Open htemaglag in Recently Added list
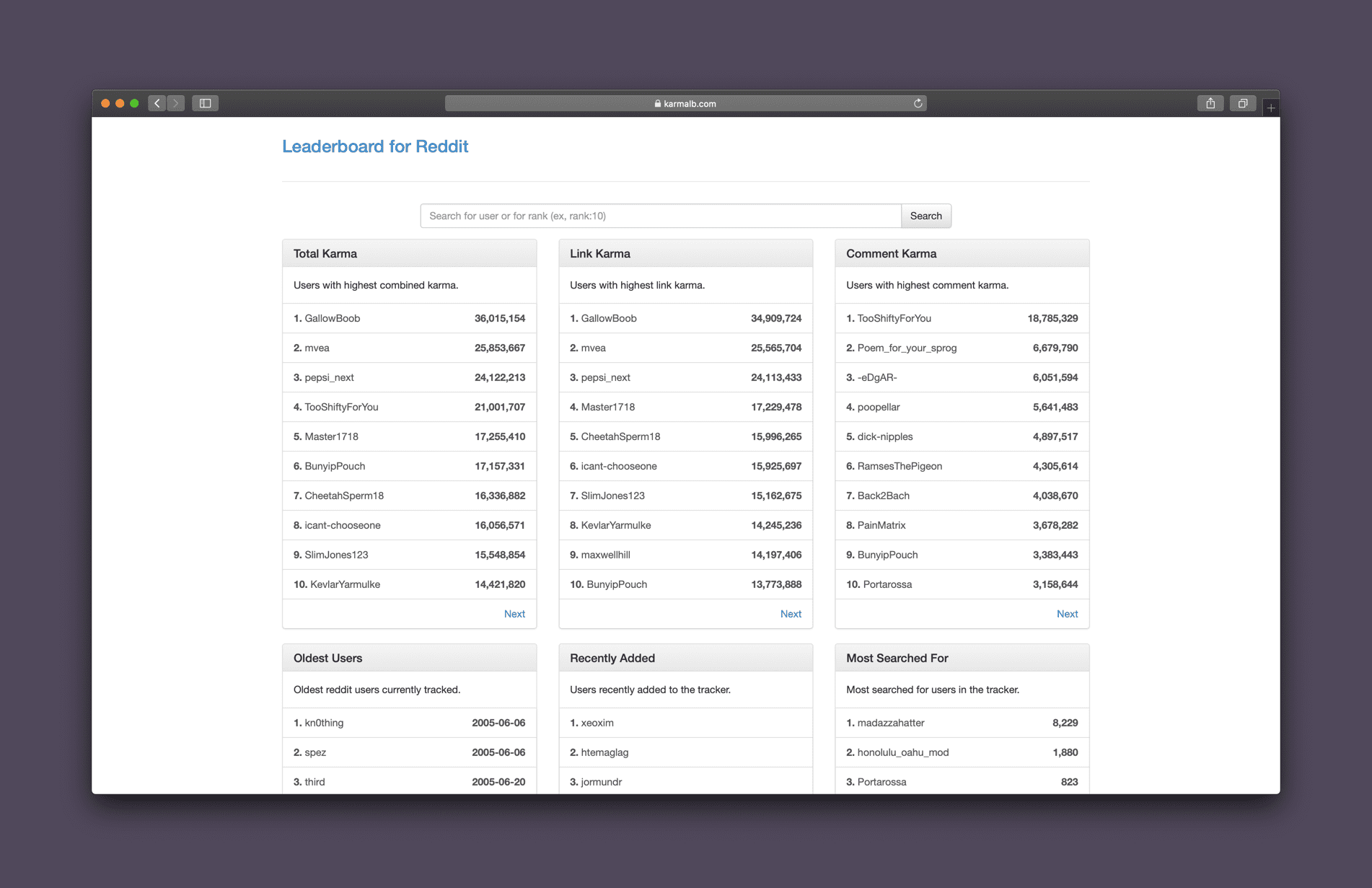This screenshot has height=888, width=1372. click(x=604, y=752)
